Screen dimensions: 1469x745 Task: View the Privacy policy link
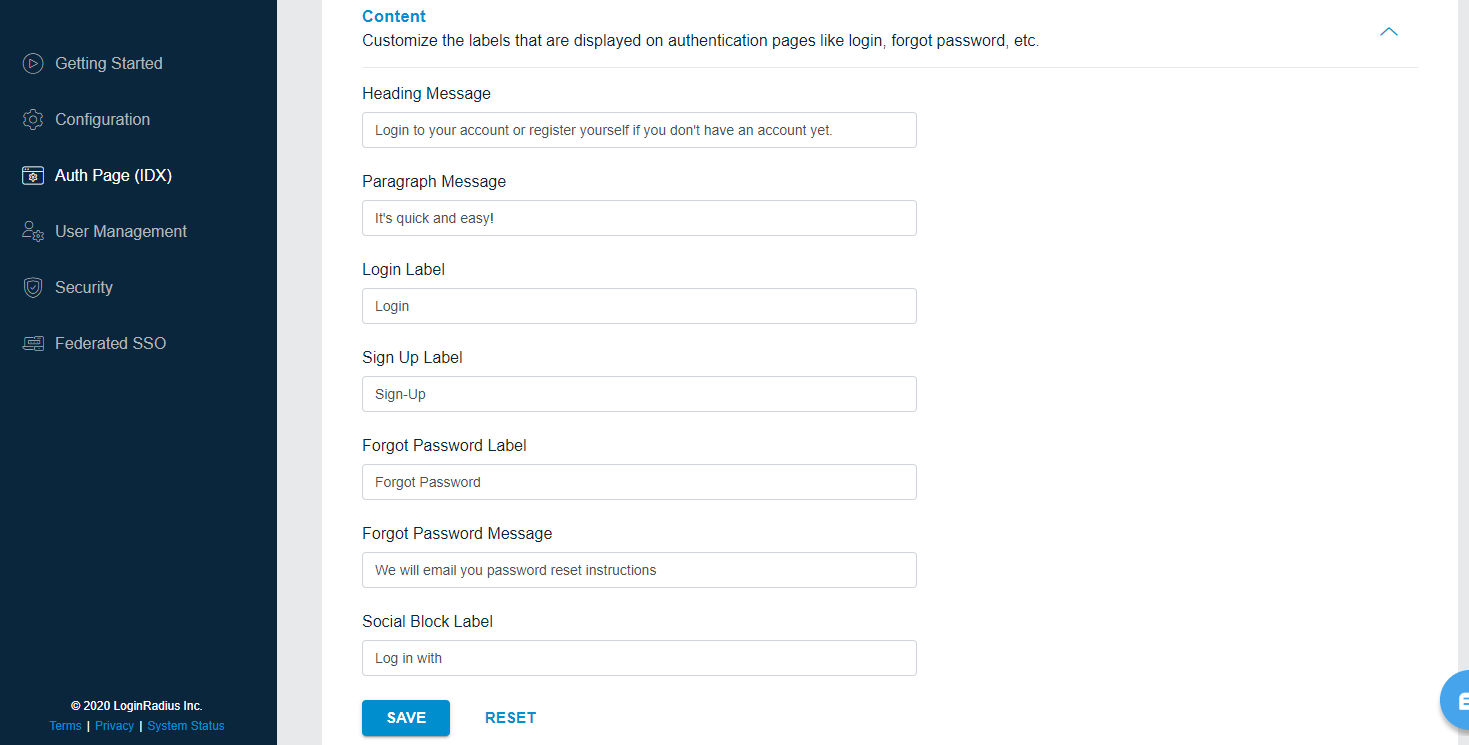[114, 725]
